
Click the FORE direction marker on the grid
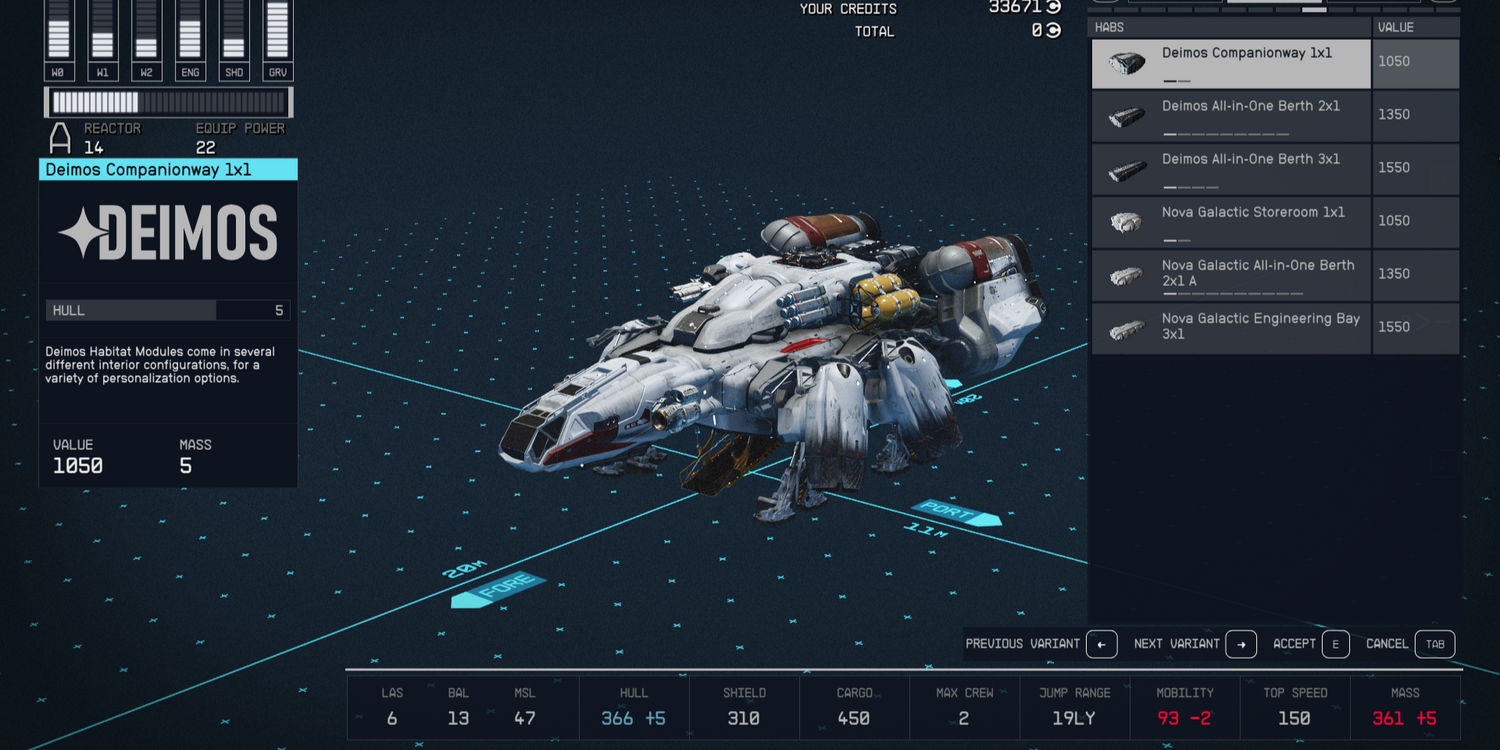click(x=498, y=590)
